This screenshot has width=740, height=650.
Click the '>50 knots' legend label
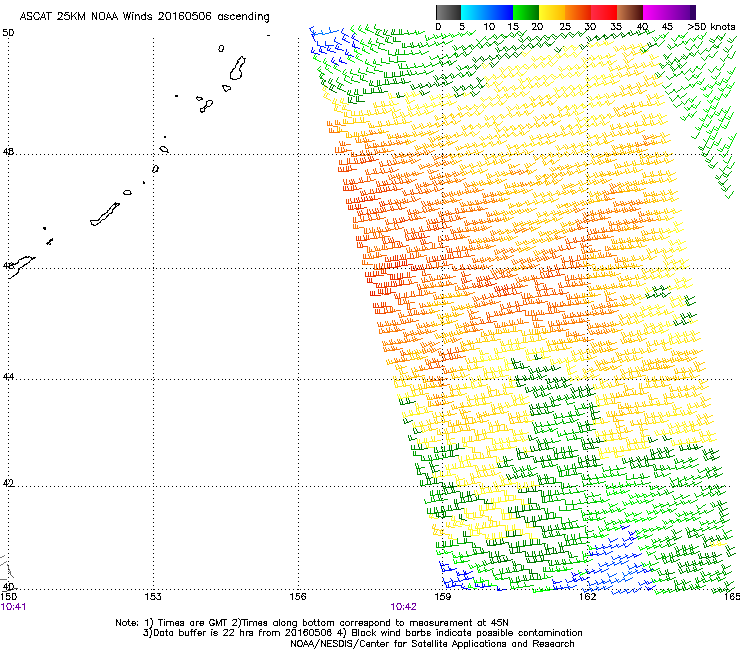point(711,27)
